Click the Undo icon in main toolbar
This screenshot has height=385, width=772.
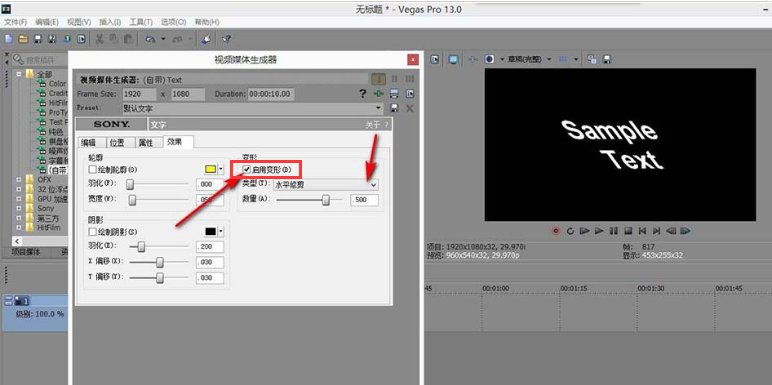coord(150,39)
